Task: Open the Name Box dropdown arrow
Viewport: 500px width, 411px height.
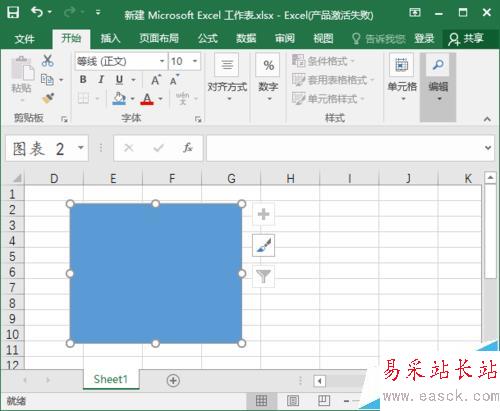Action: 81,148
